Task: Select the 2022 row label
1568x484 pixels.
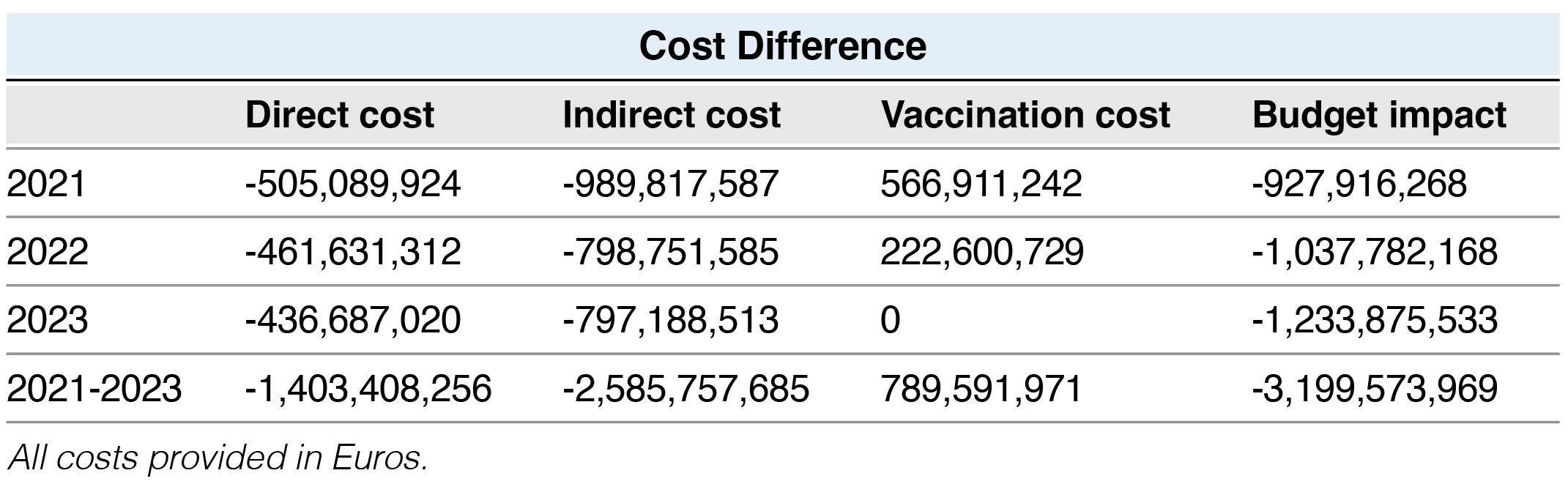Action: click(x=48, y=251)
